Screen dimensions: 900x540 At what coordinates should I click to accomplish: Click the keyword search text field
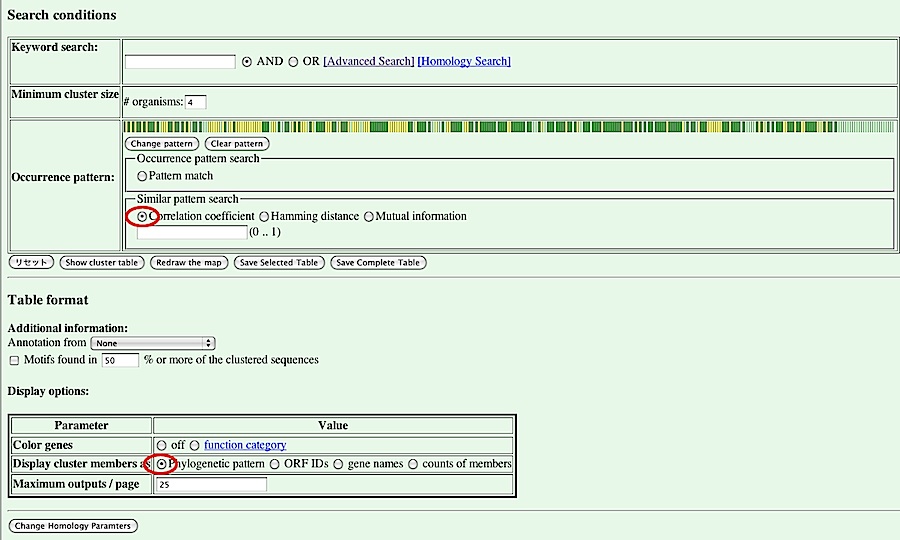[180, 62]
